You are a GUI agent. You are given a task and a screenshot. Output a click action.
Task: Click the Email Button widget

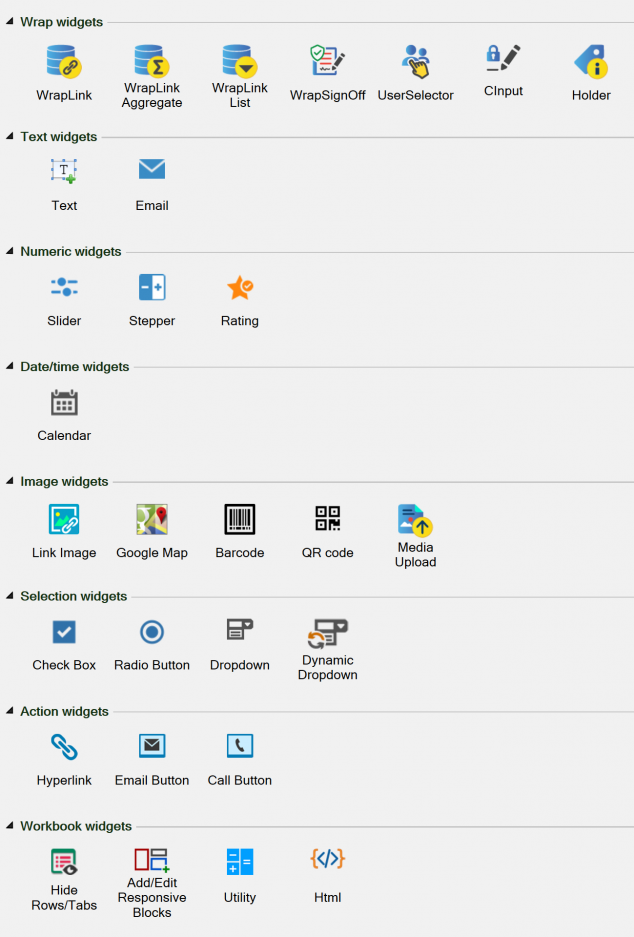(152, 746)
